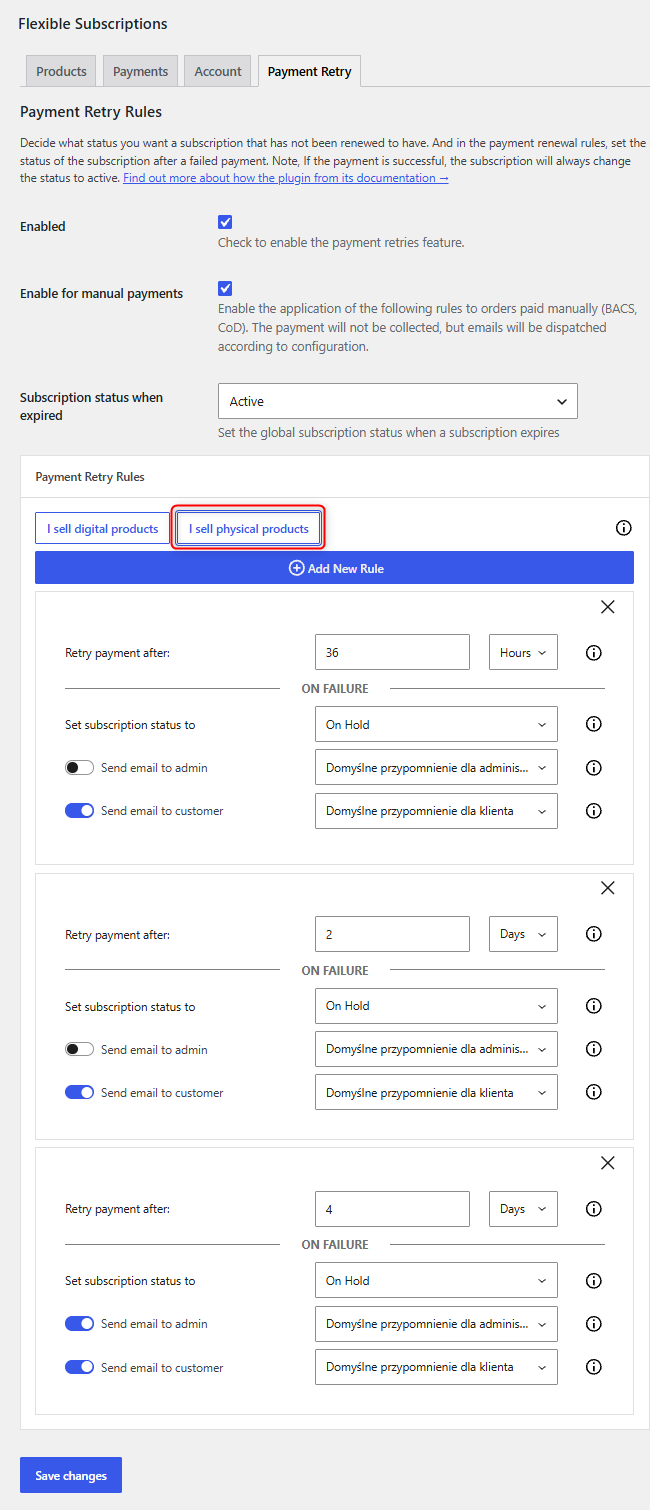Turn on Send email to admin in first rule
This screenshot has height=1510, width=650.
point(79,768)
